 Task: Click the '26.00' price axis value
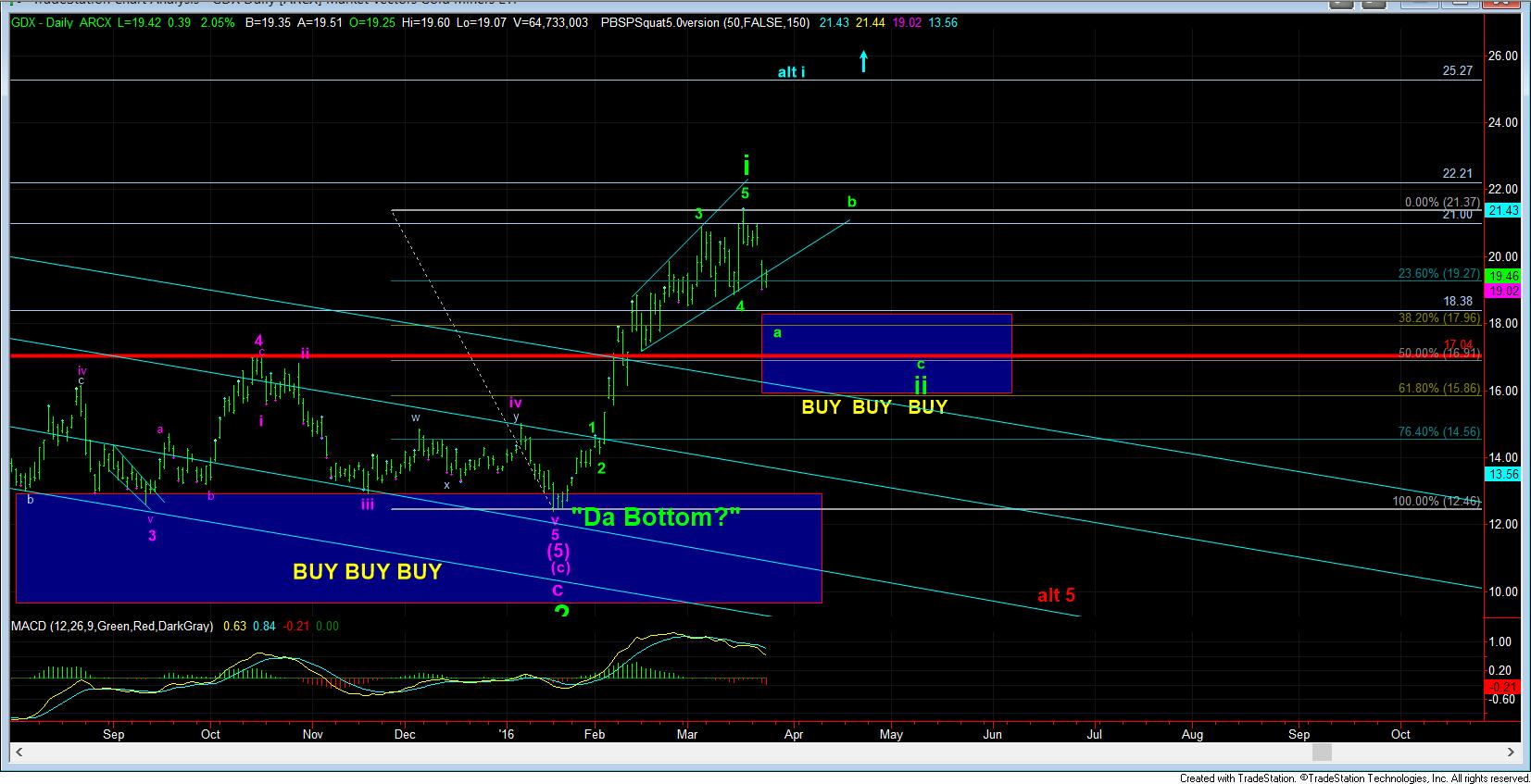(1502, 56)
